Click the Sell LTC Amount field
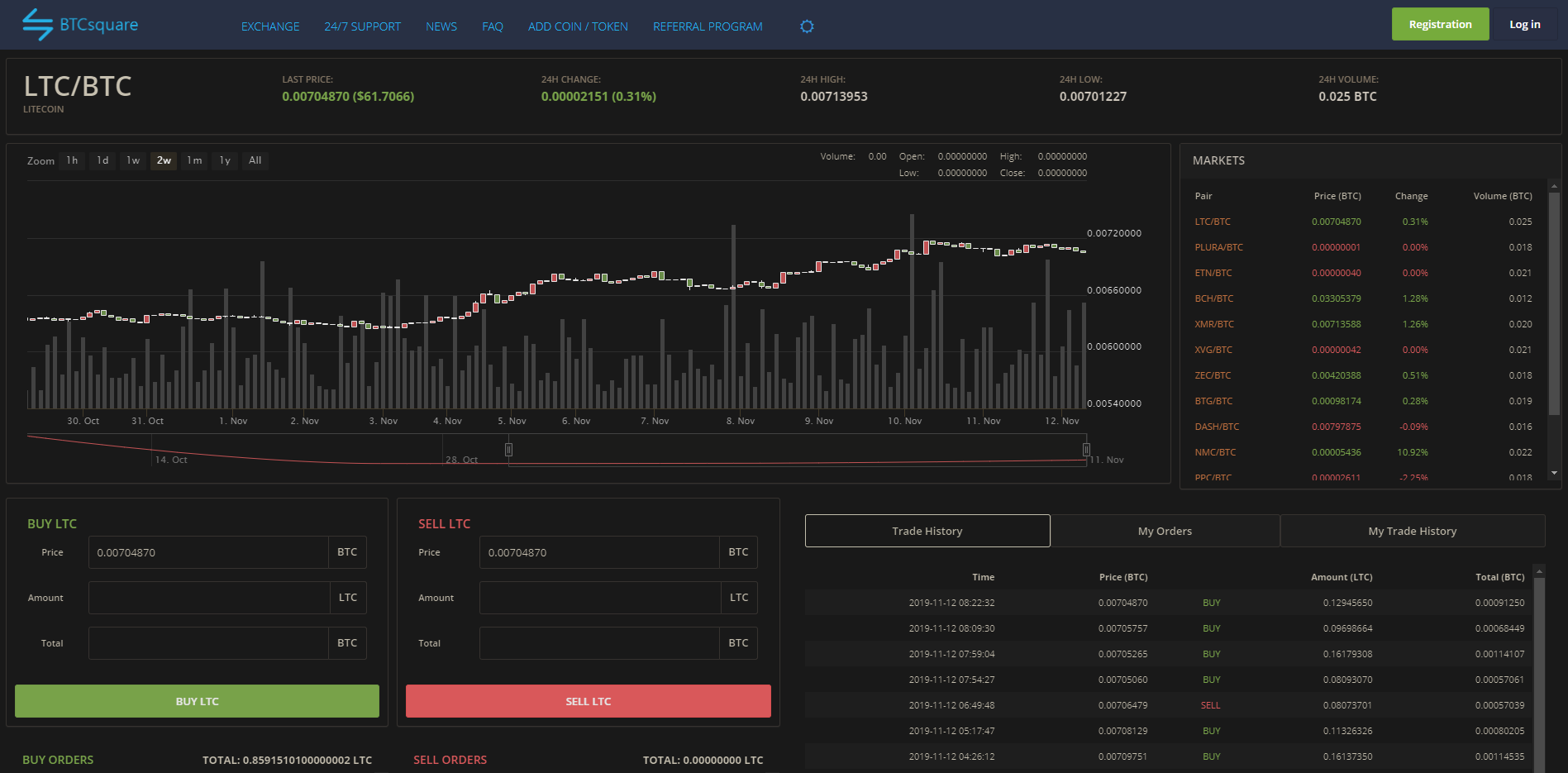 tap(600, 598)
